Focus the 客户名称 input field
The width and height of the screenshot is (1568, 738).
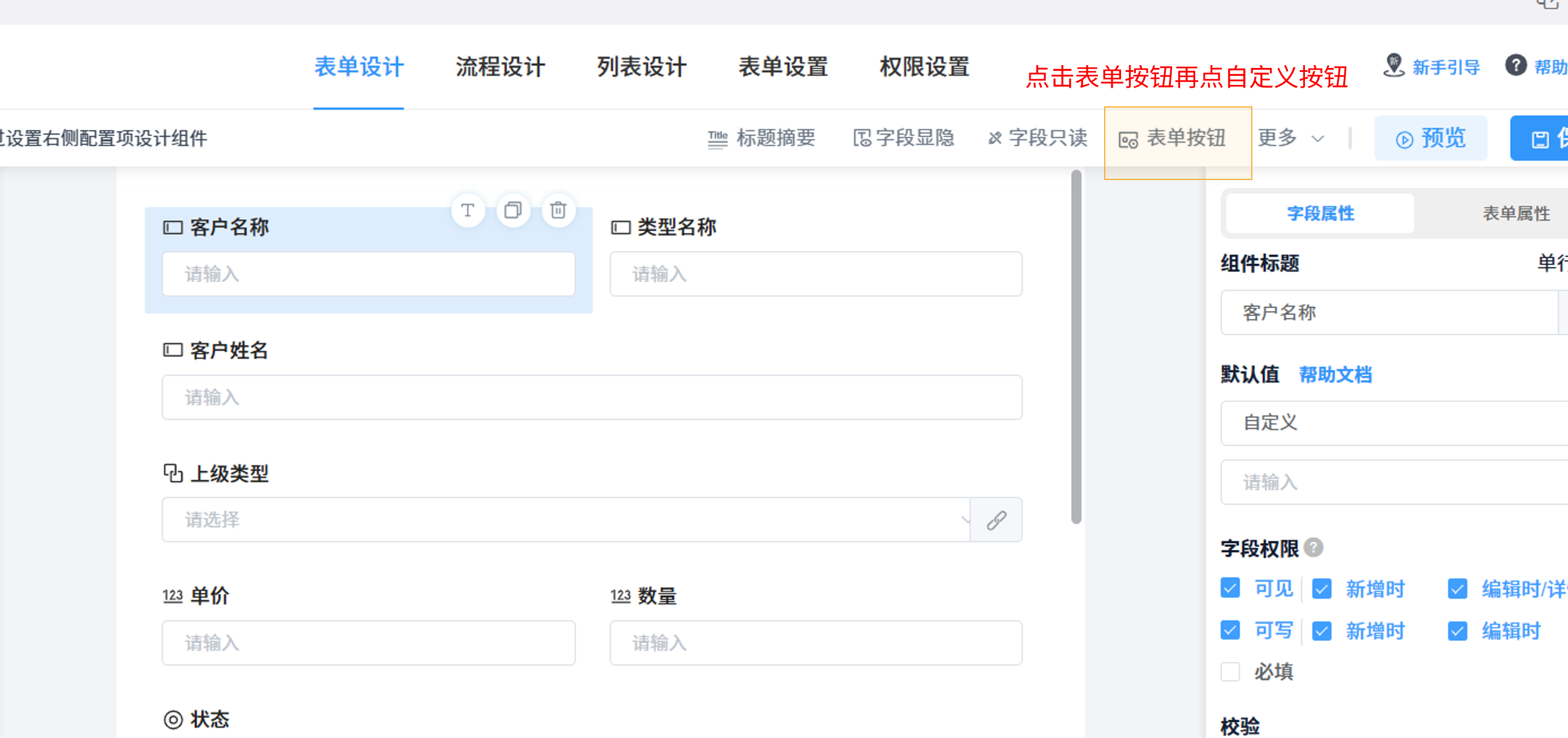[x=368, y=274]
